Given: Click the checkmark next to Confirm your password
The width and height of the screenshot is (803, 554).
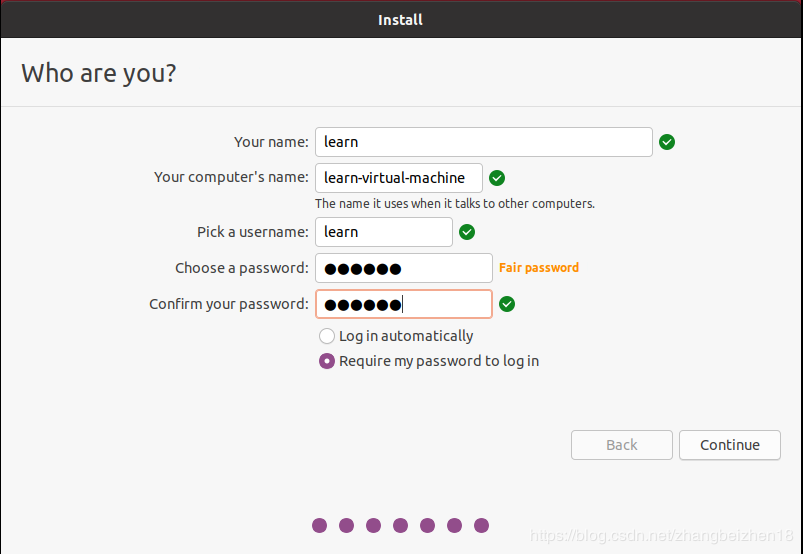Looking at the screenshot, I should pos(507,304).
